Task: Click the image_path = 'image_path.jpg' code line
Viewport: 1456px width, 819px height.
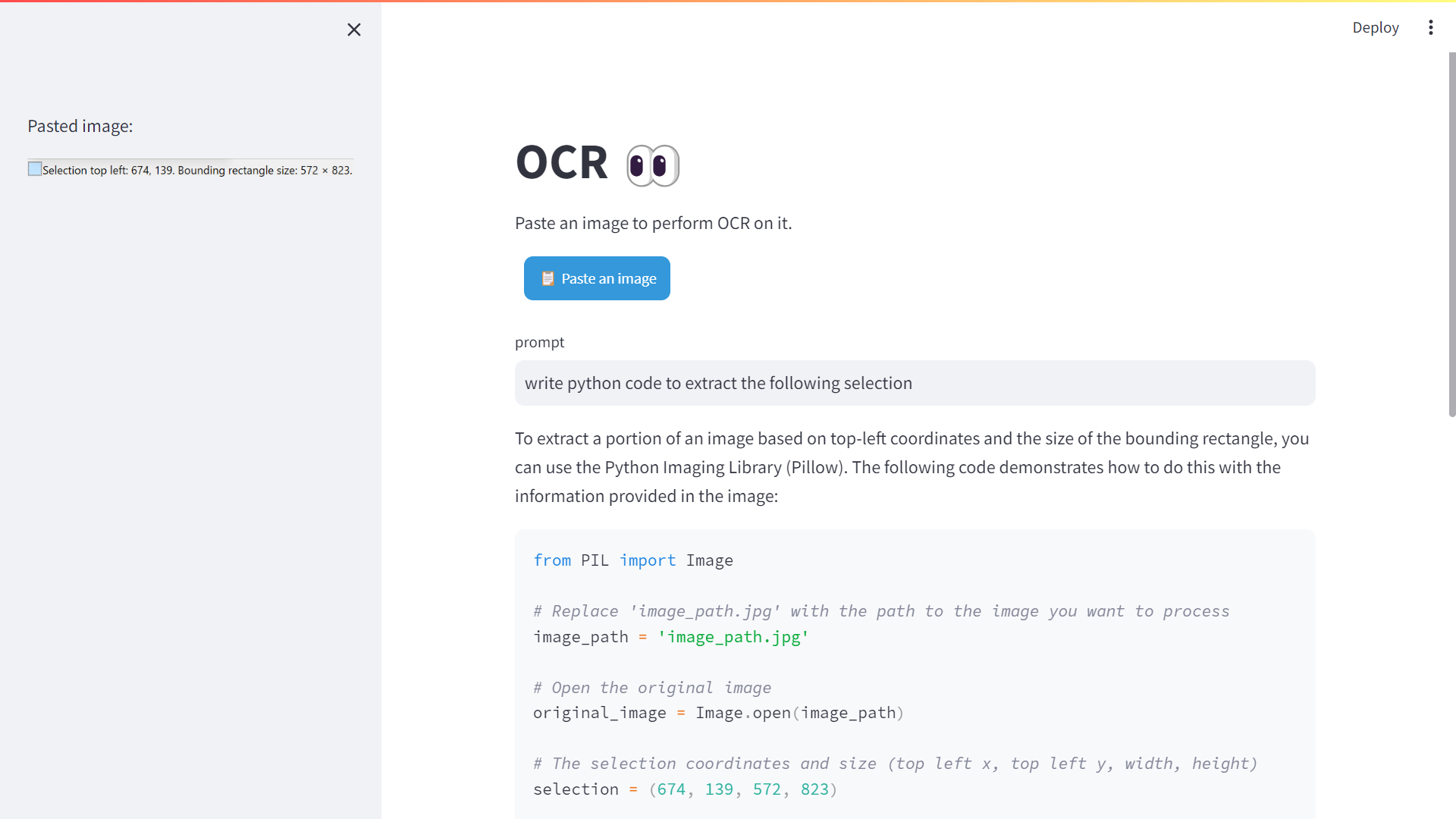Action: tap(670, 637)
